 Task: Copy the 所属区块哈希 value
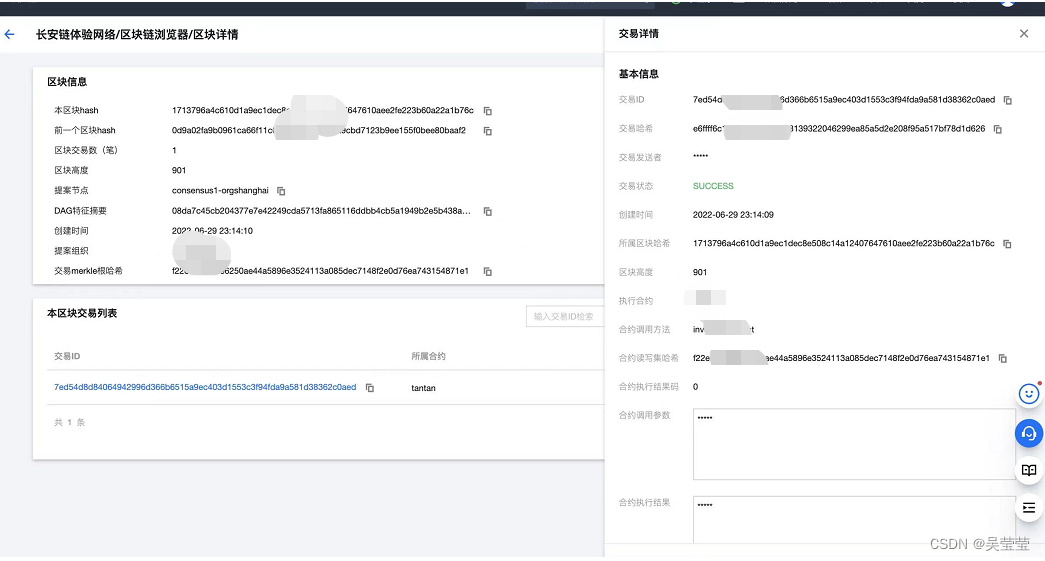pyautogui.click(x=1007, y=244)
